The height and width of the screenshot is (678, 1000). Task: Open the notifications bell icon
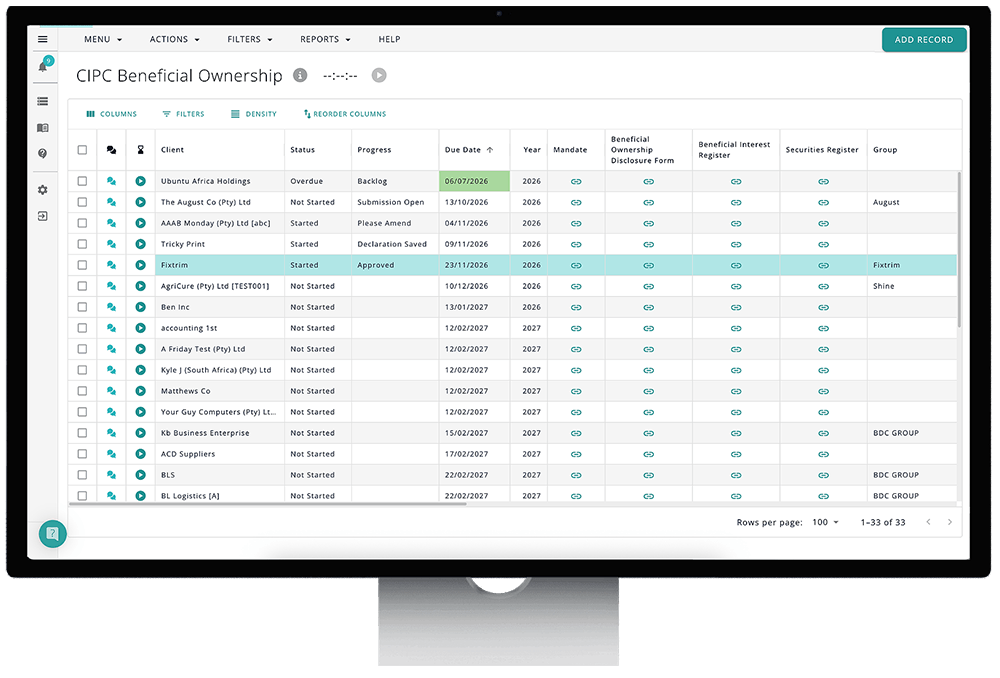[43, 66]
